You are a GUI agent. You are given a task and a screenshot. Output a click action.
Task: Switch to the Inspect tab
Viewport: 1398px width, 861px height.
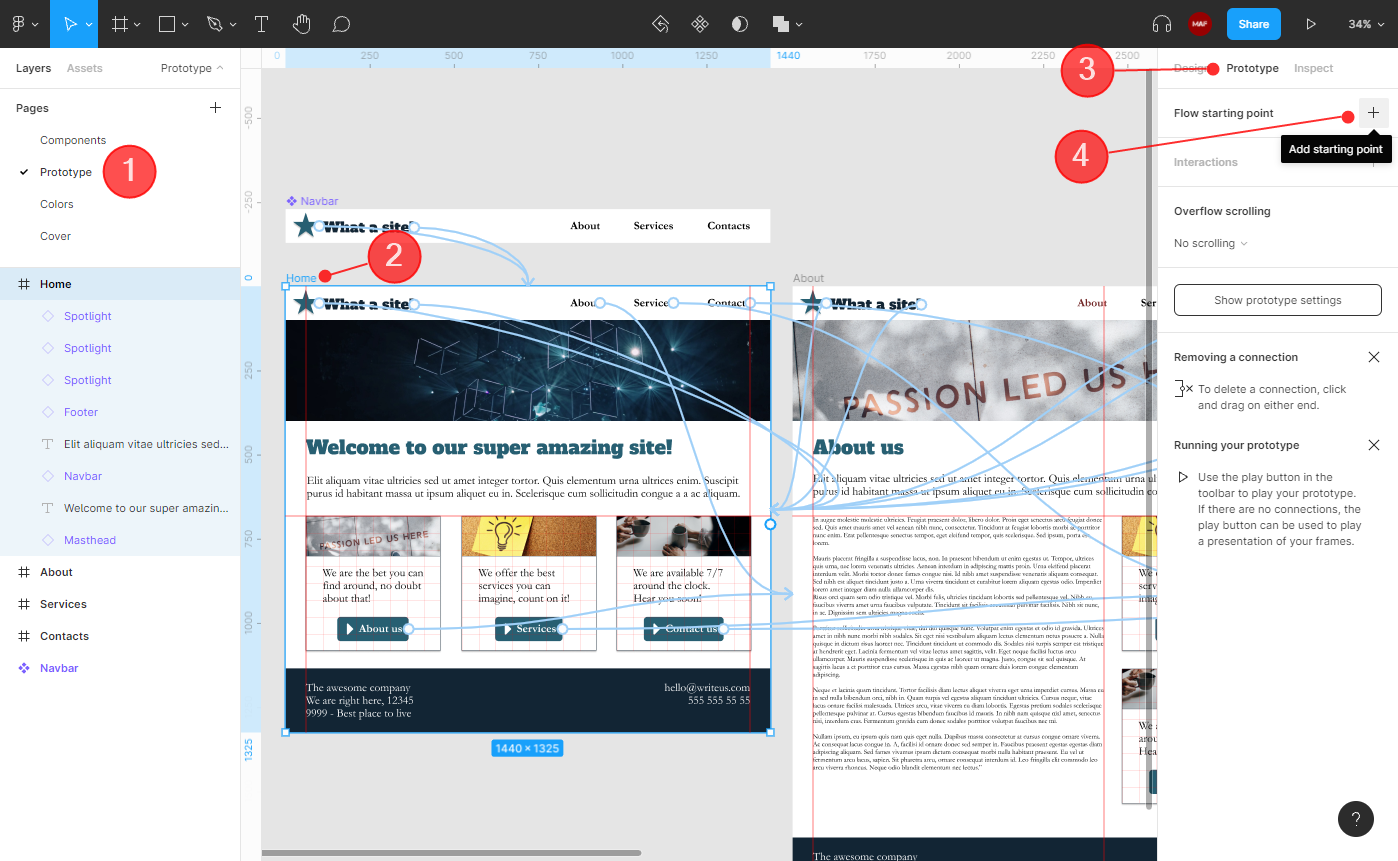1313,68
